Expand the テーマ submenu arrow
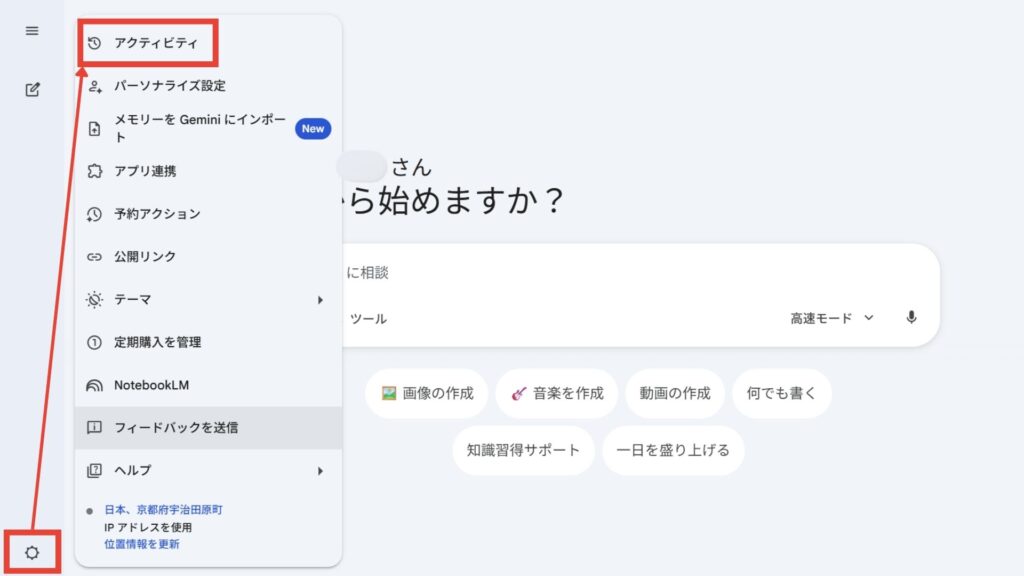1024x576 pixels. point(320,300)
